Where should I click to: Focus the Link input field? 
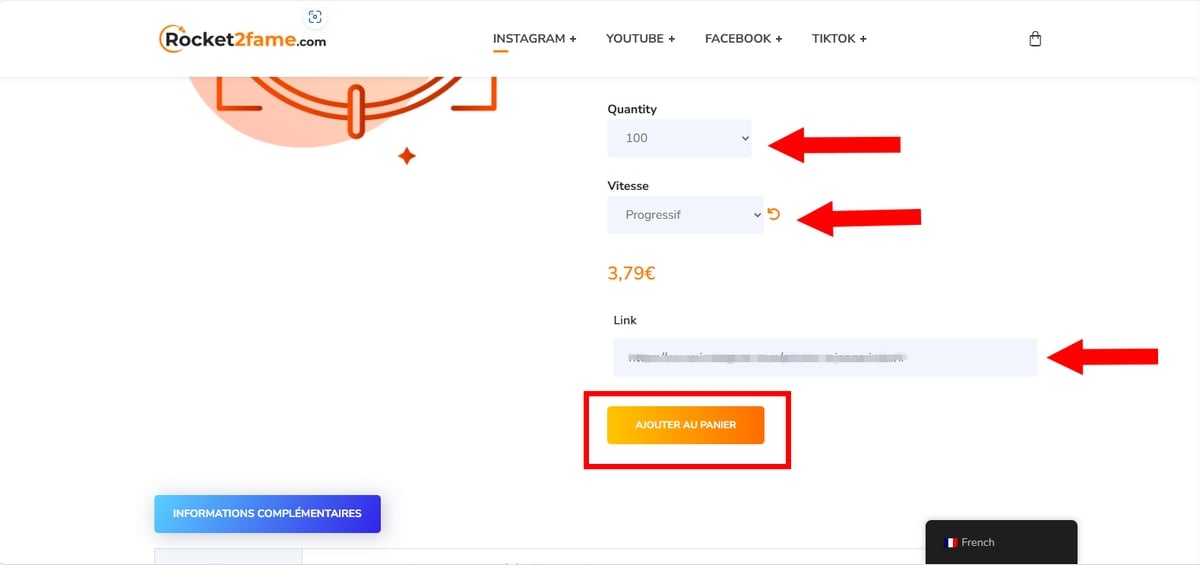click(x=825, y=357)
